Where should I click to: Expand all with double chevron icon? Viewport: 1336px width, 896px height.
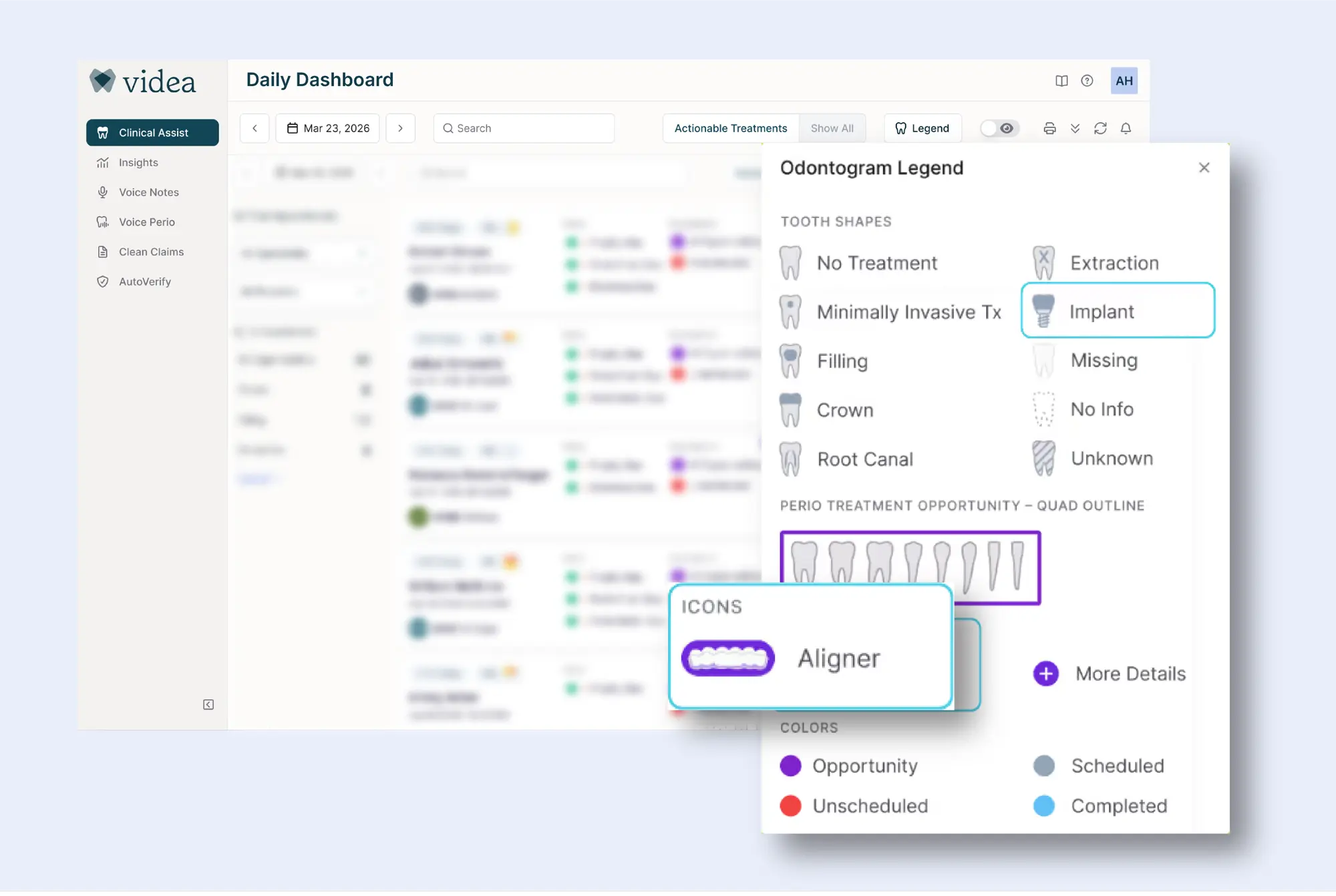(1075, 128)
